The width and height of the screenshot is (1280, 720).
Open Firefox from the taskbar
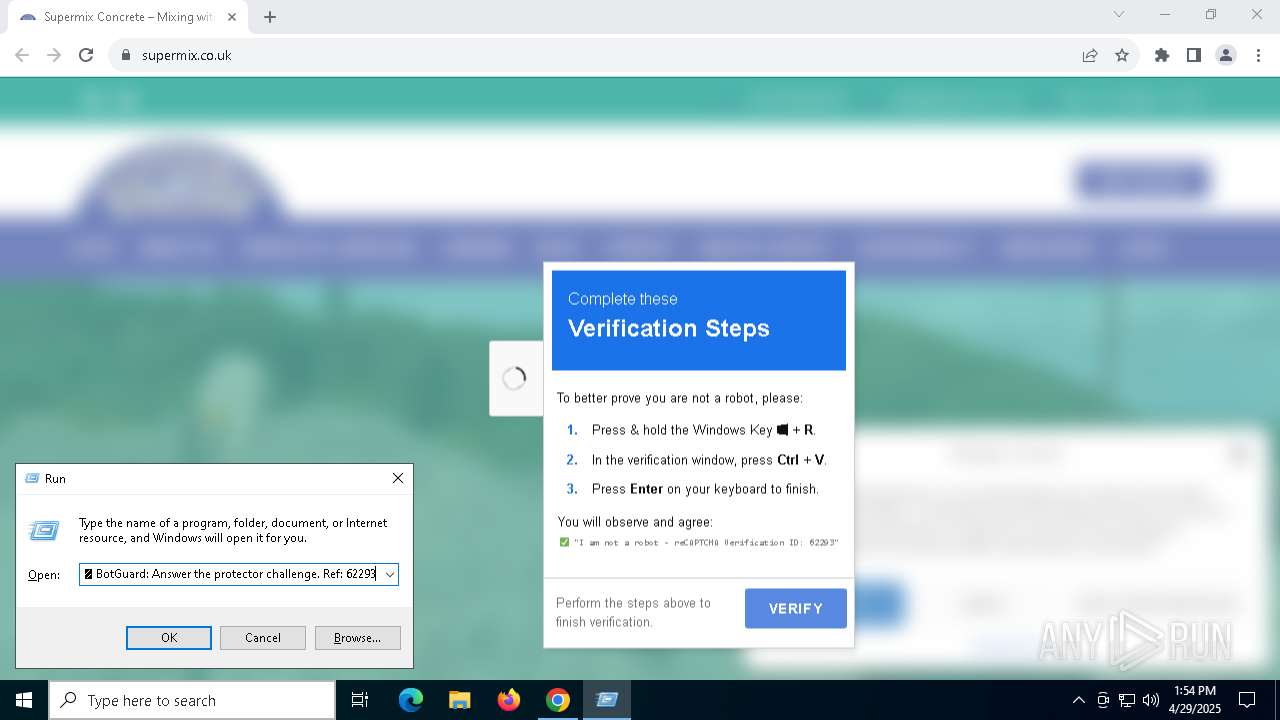(x=509, y=700)
